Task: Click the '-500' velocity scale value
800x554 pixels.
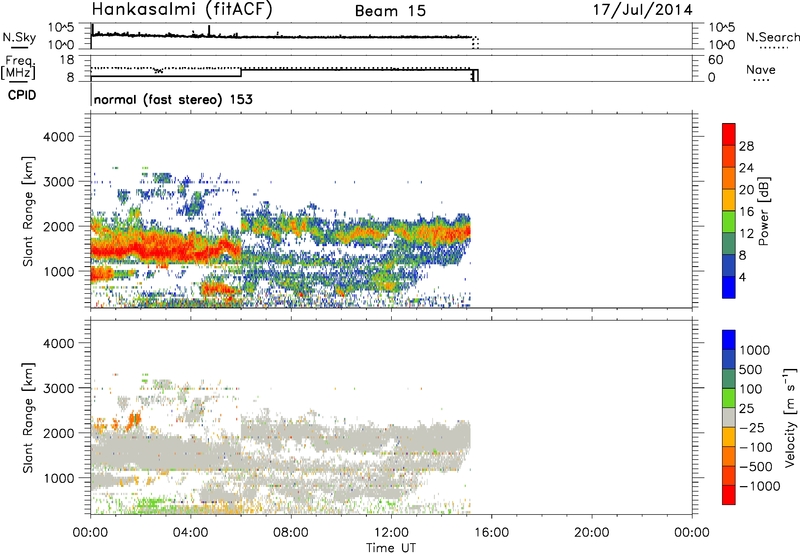Action: coord(756,466)
